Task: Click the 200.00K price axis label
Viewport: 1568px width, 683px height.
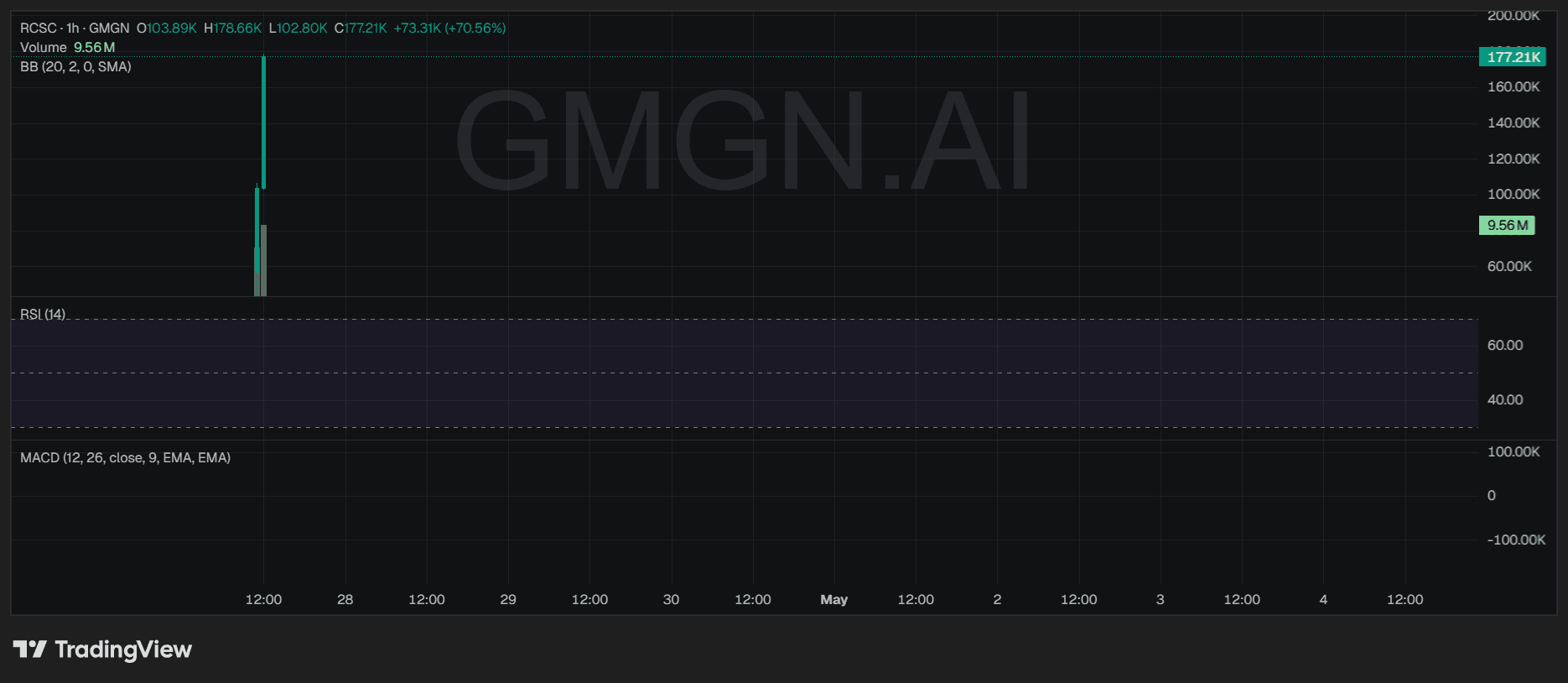Action: click(1513, 16)
